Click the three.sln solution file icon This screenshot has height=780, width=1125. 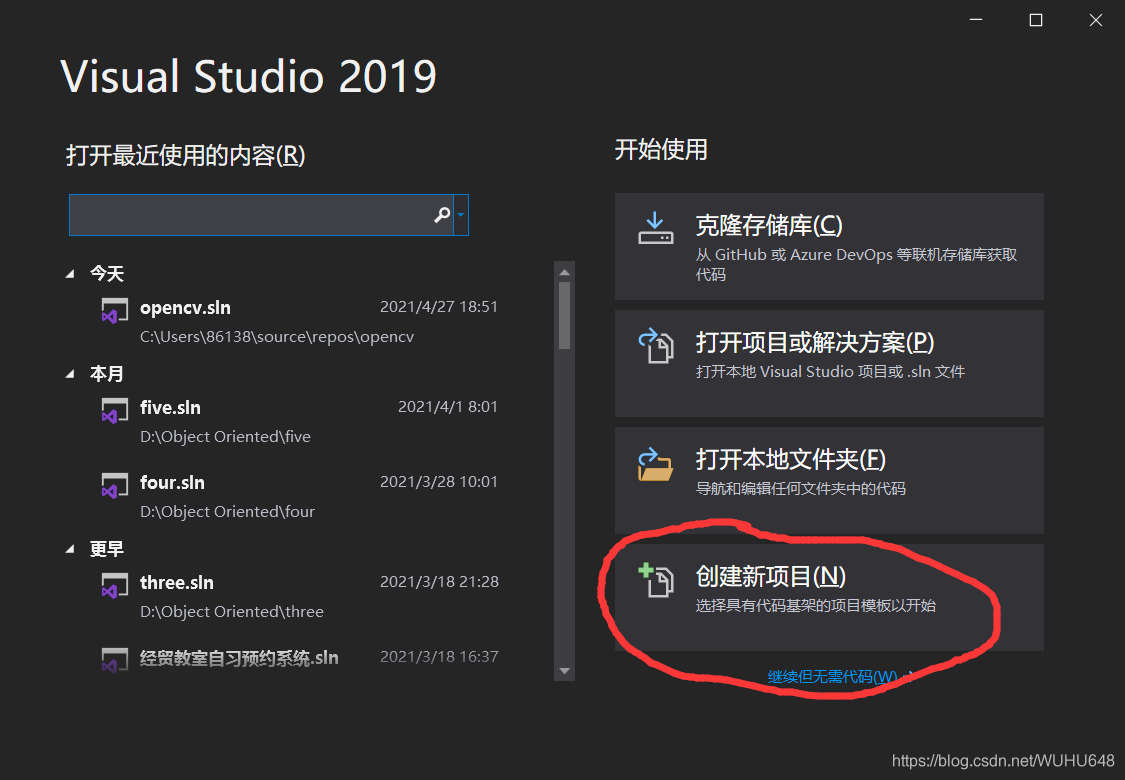(114, 586)
